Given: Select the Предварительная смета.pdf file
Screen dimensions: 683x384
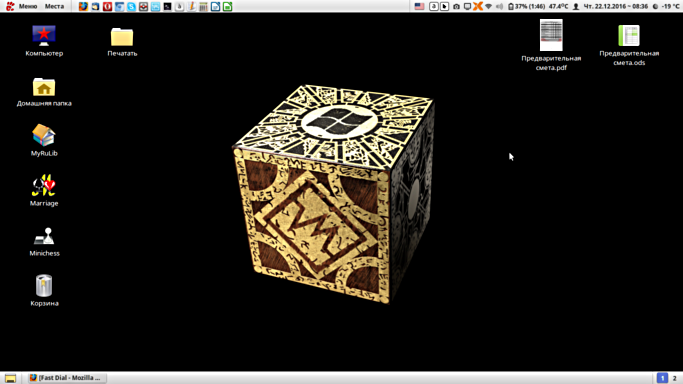Looking at the screenshot, I should [x=551, y=45].
